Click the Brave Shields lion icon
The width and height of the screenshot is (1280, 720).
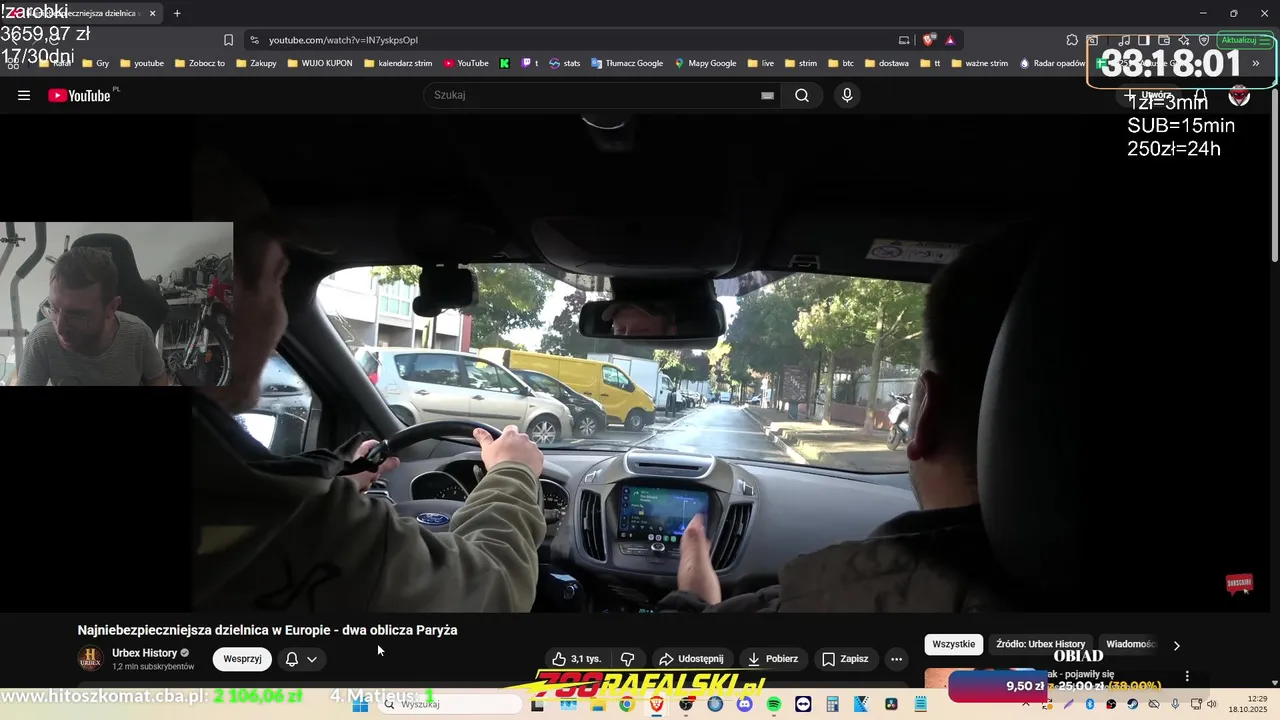coord(929,40)
